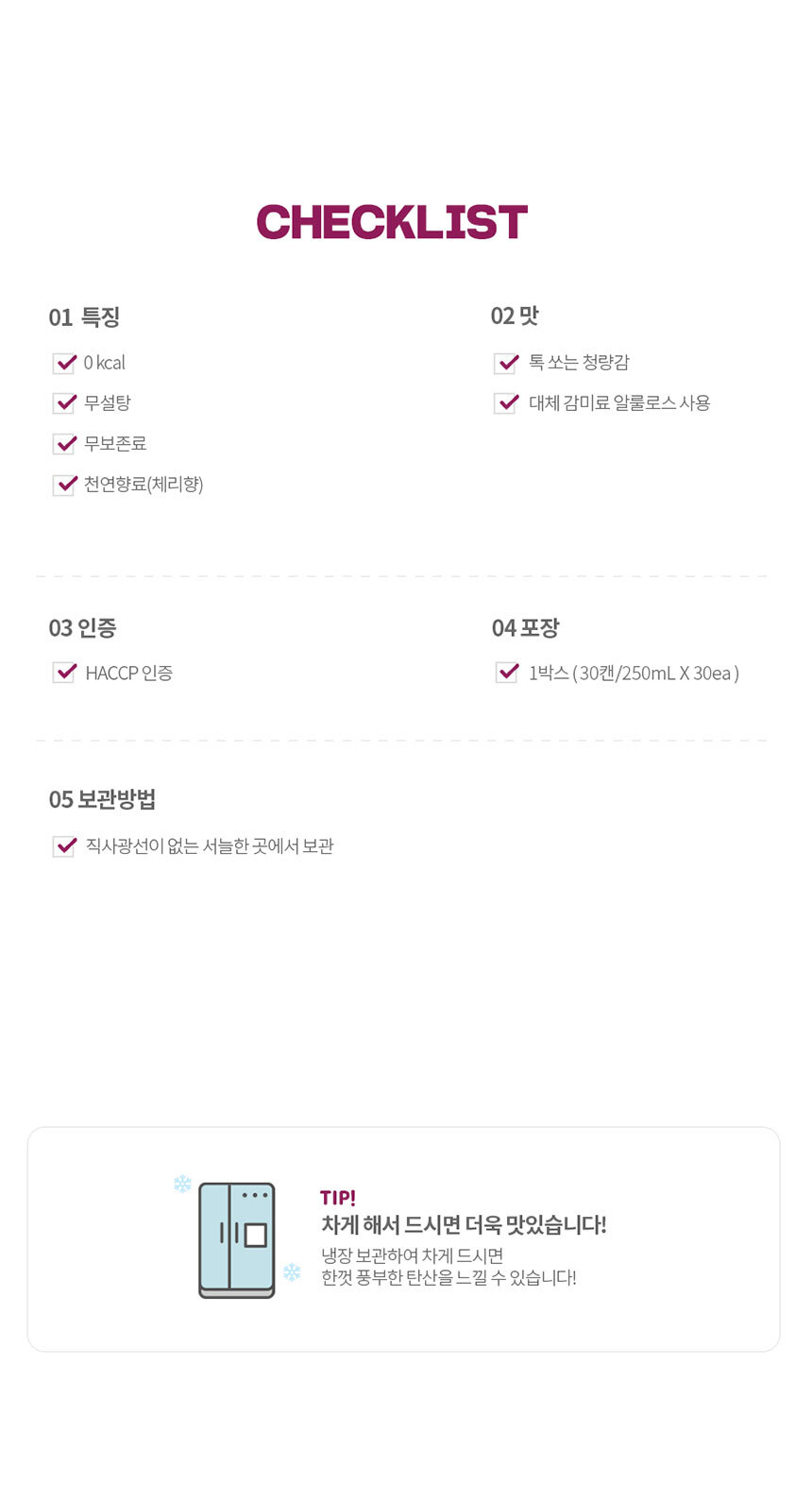This screenshot has width=812, height=1485.
Task: Click the TIP! label
Action: [x=338, y=1198]
